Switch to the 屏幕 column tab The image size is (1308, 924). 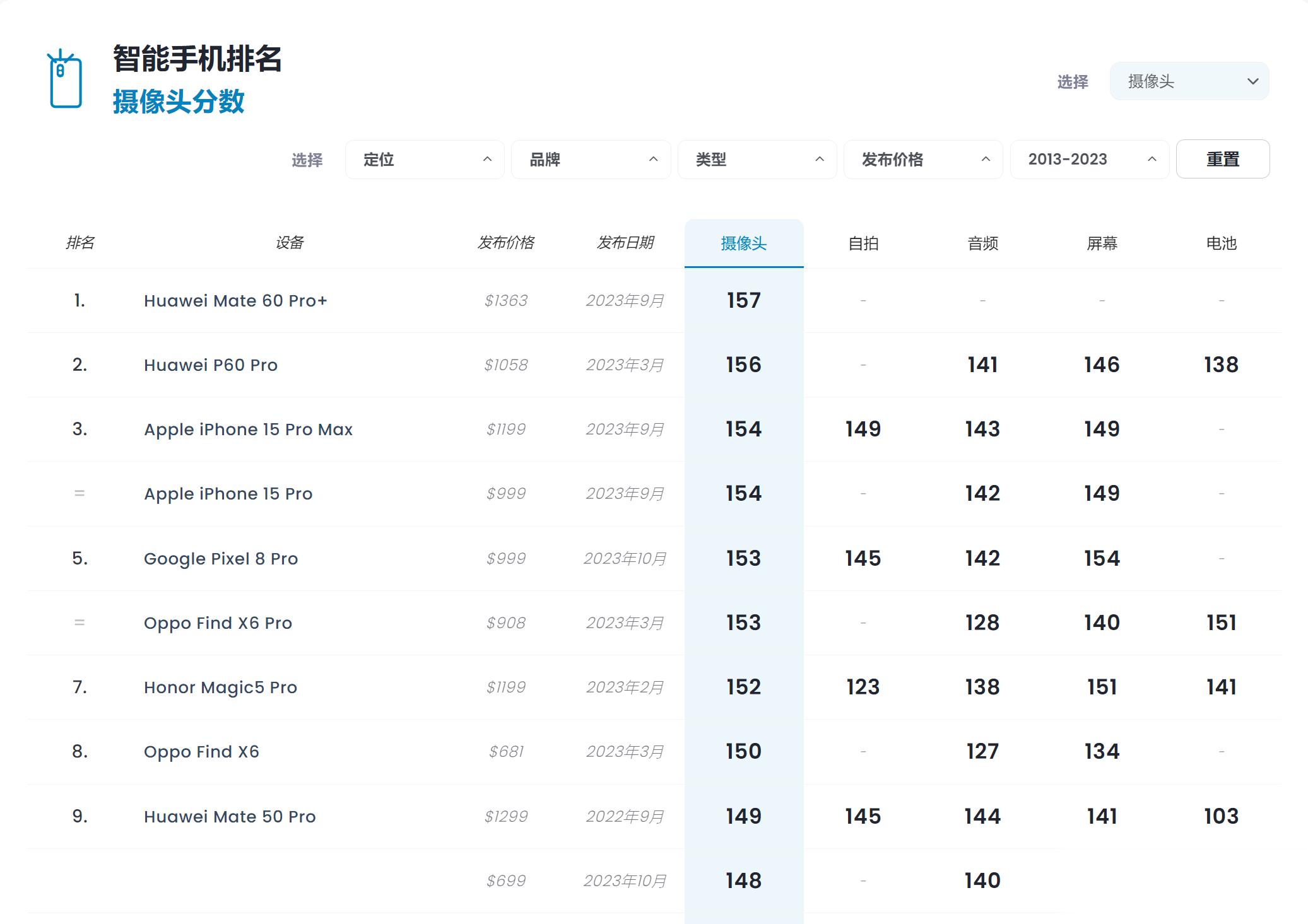[1102, 243]
